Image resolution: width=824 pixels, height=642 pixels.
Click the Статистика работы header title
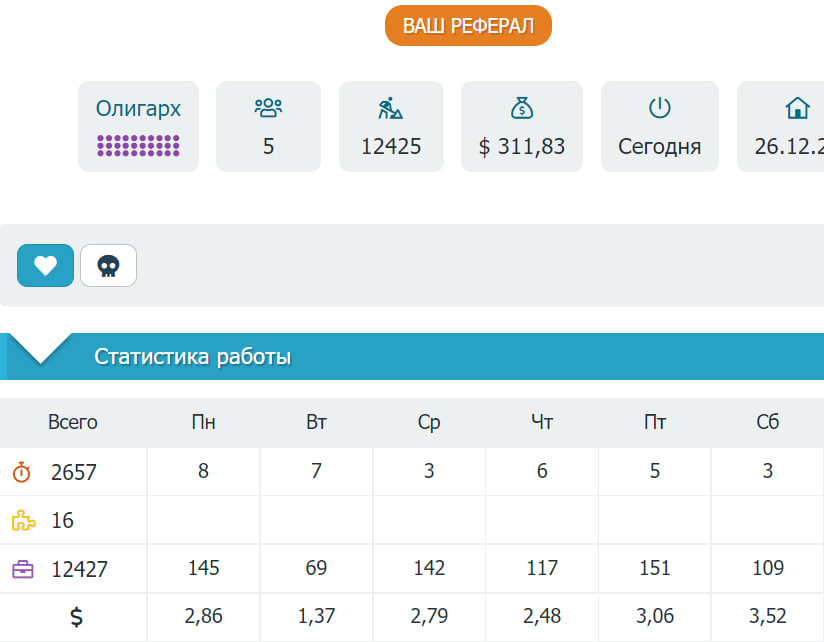[192, 357]
